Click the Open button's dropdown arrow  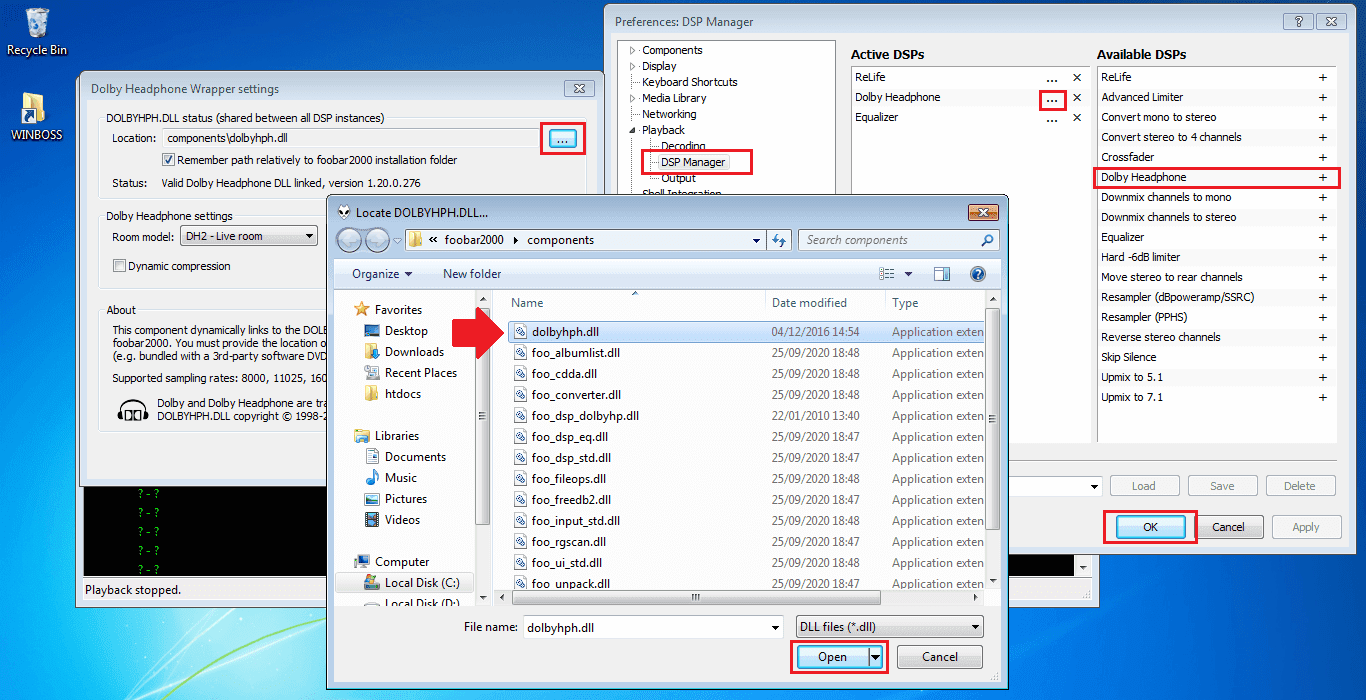[877, 657]
